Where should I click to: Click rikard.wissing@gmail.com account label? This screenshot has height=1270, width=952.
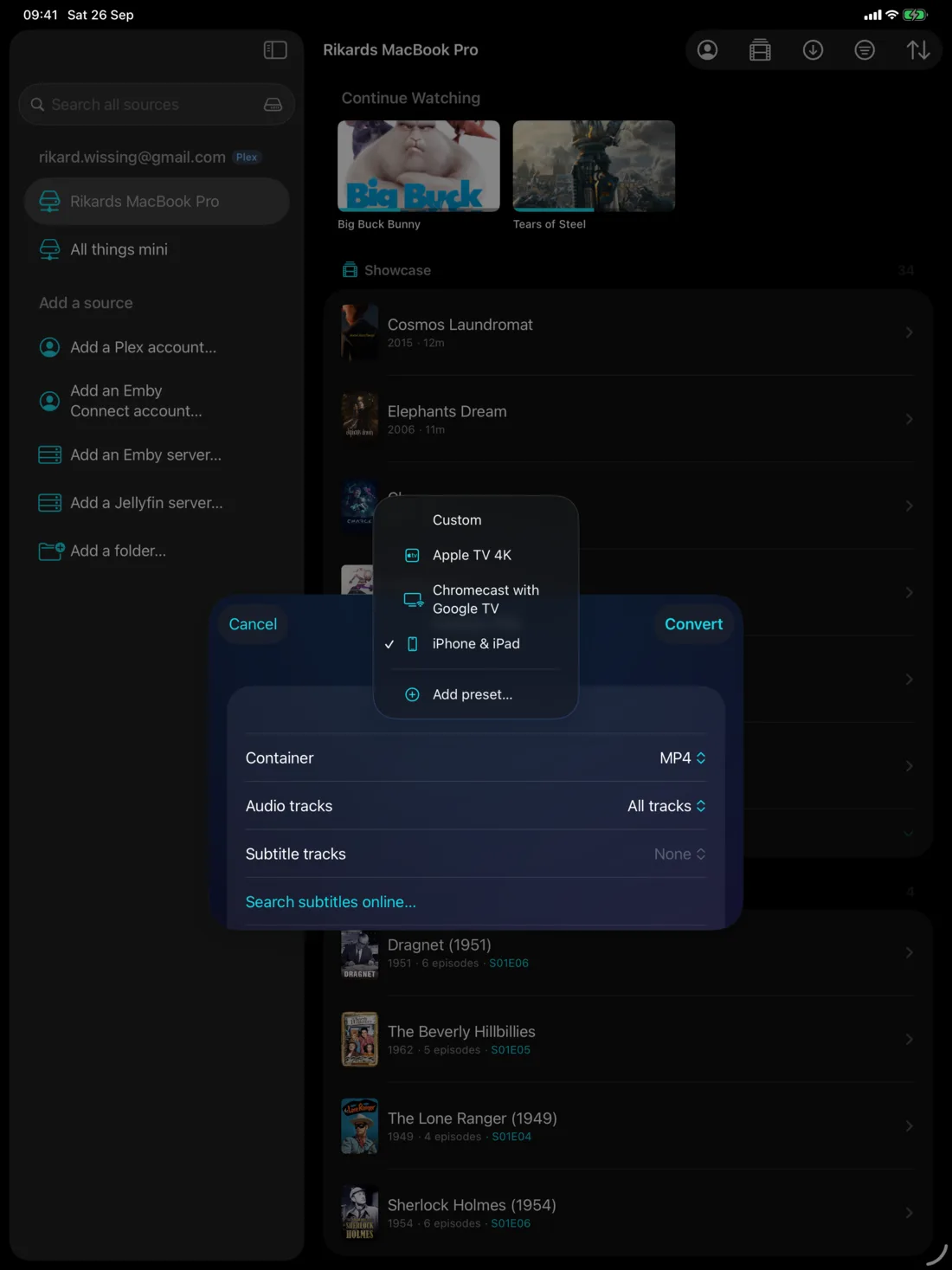coord(132,158)
